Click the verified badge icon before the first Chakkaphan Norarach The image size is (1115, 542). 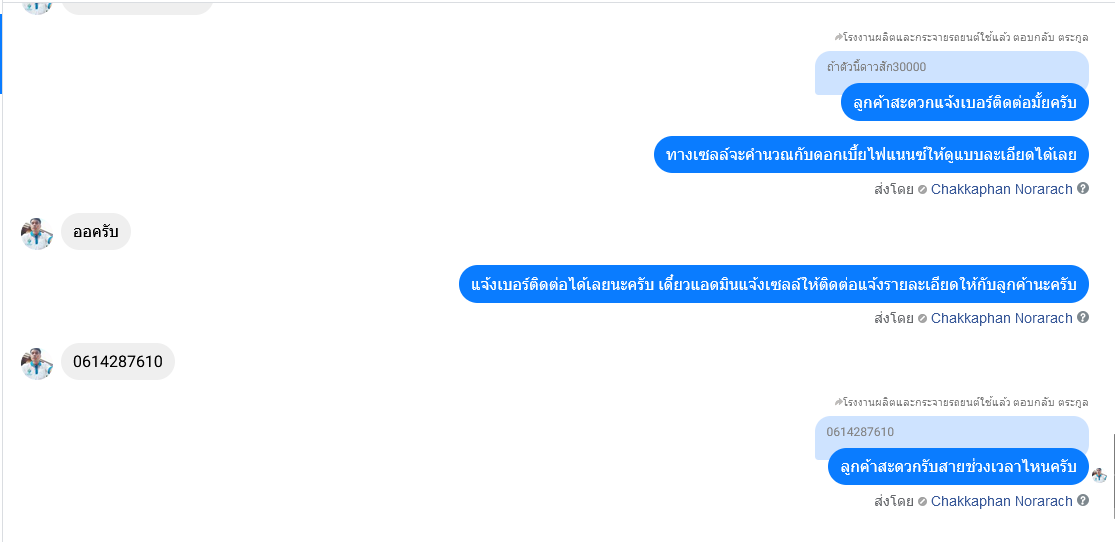pyautogui.click(x=922, y=190)
